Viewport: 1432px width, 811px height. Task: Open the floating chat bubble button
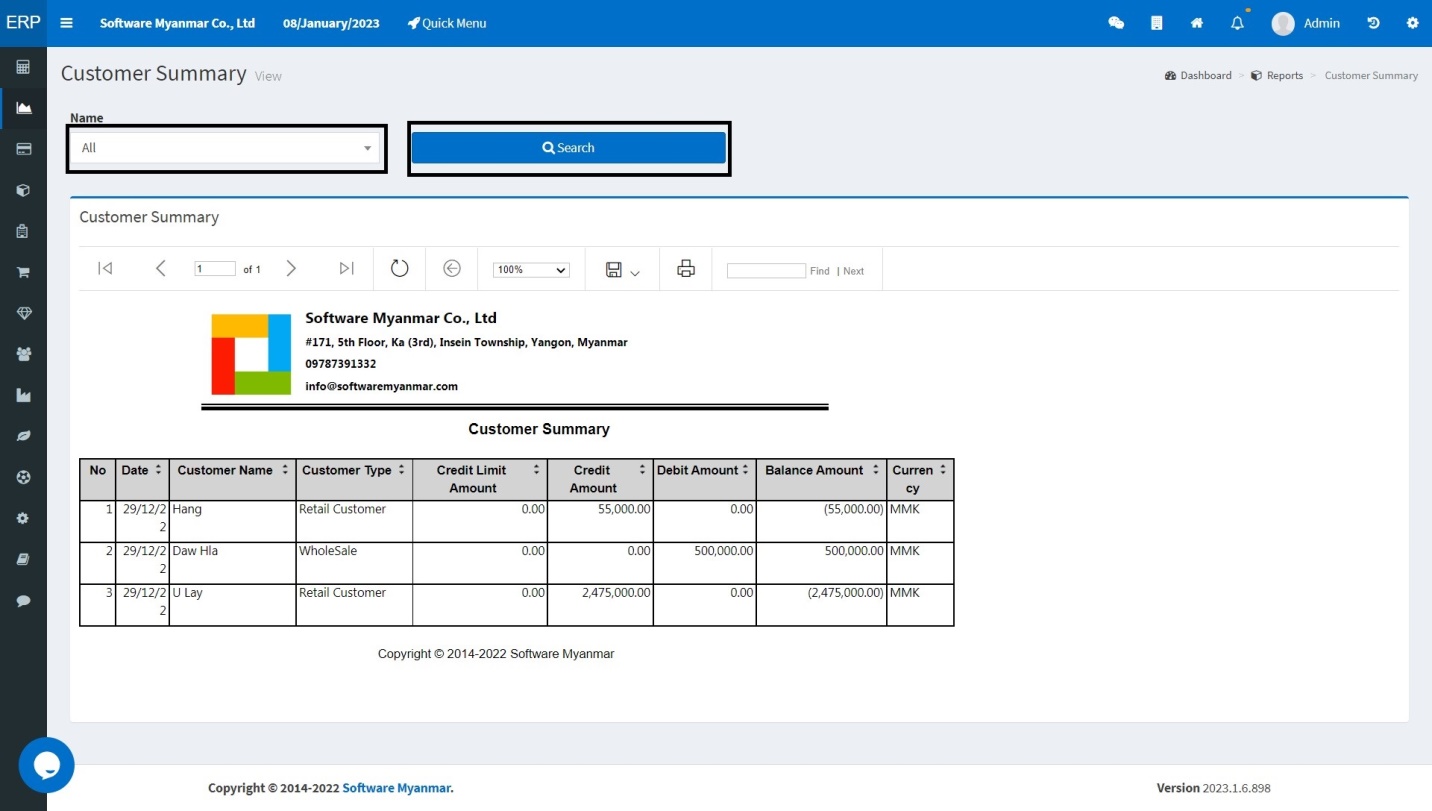pyautogui.click(x=46, y=765)
